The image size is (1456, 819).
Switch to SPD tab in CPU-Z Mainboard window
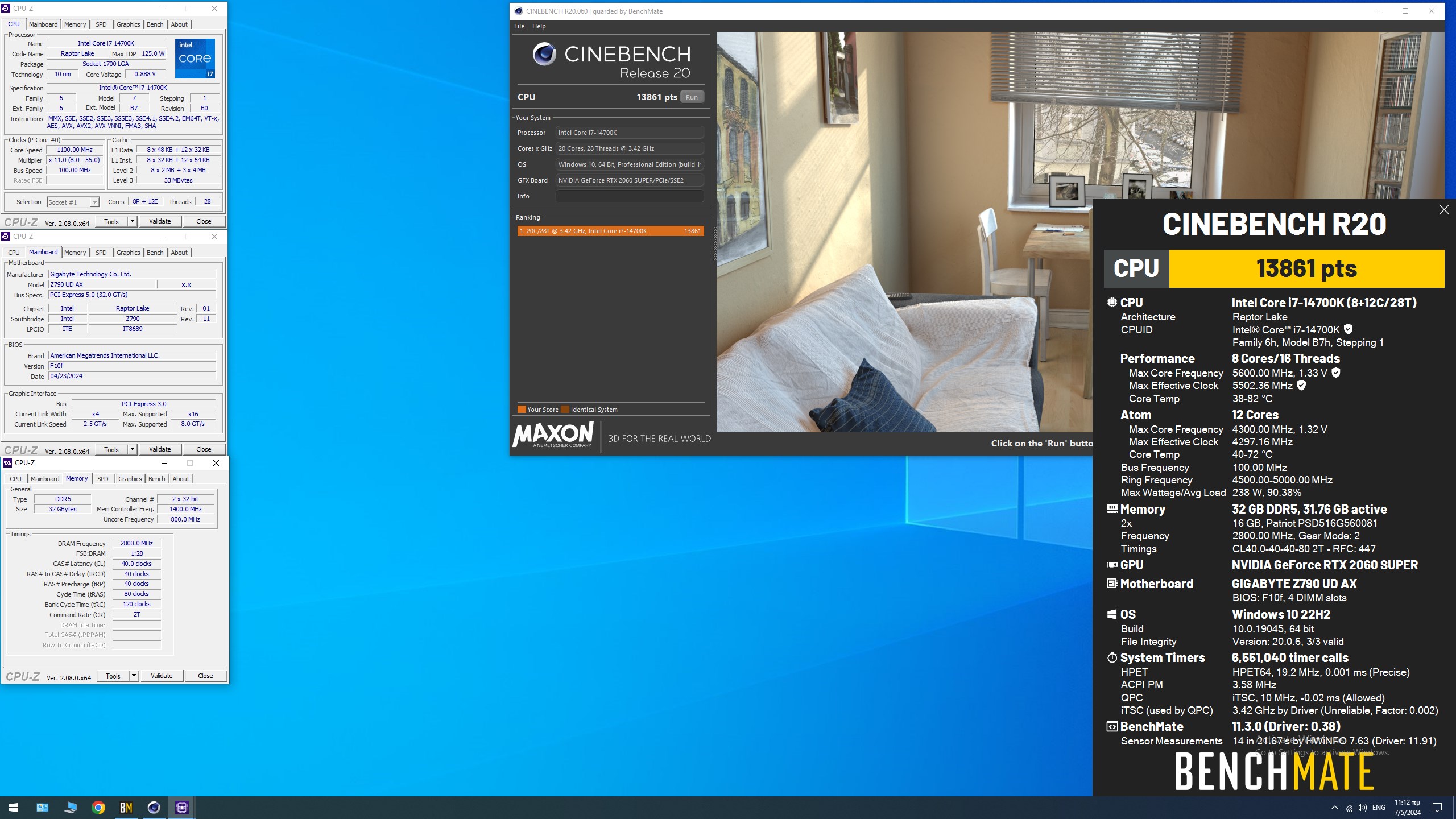pyautogui.click(x=101, y=253)
